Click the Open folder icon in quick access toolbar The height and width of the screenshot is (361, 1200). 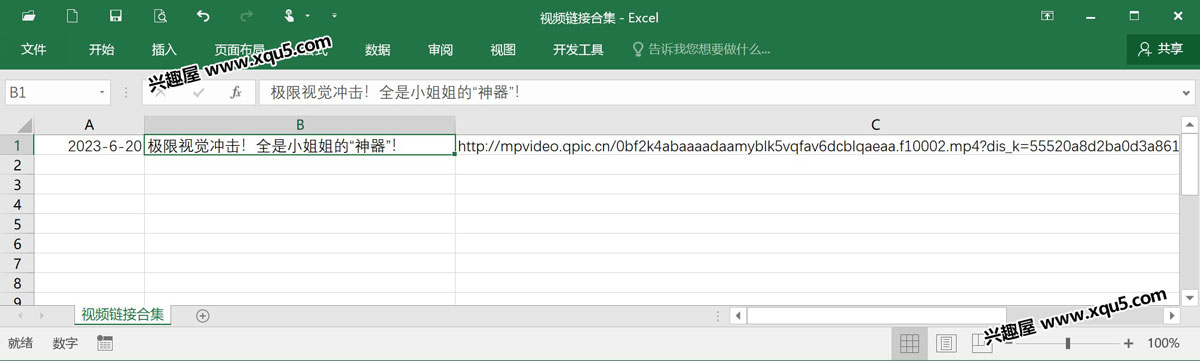pos(29,16)
